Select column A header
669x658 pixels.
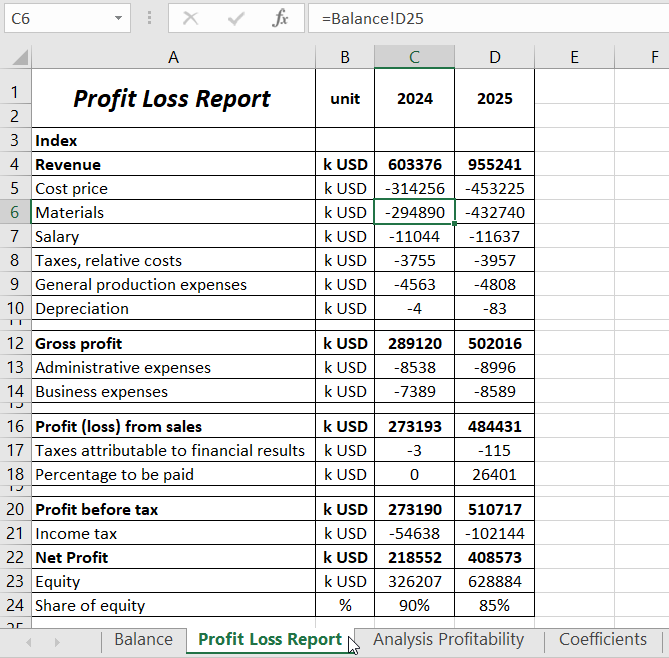[173, 58]
